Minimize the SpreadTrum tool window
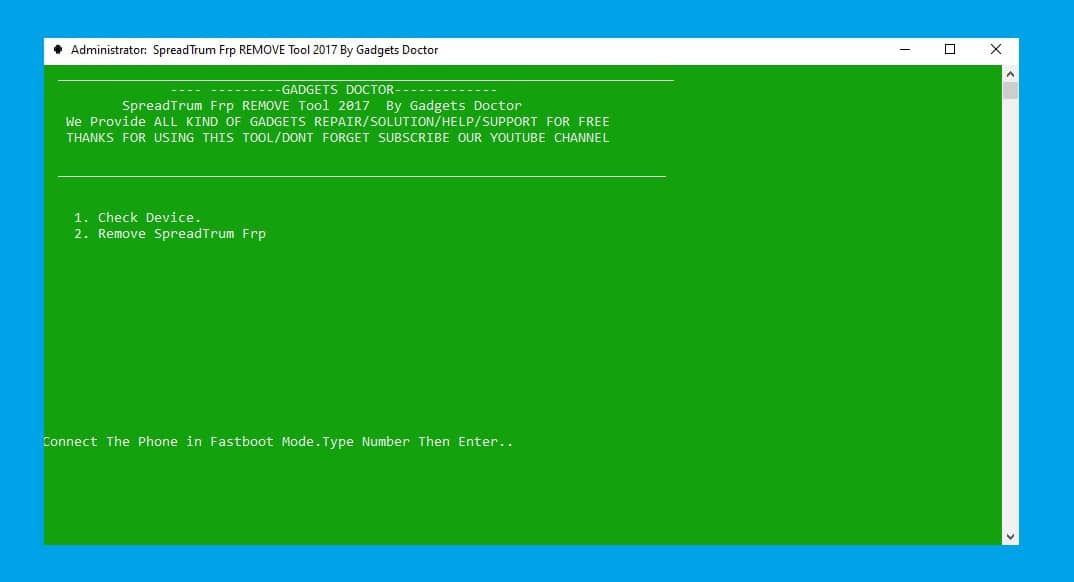The image size is (1074, 582). (904, 49)
